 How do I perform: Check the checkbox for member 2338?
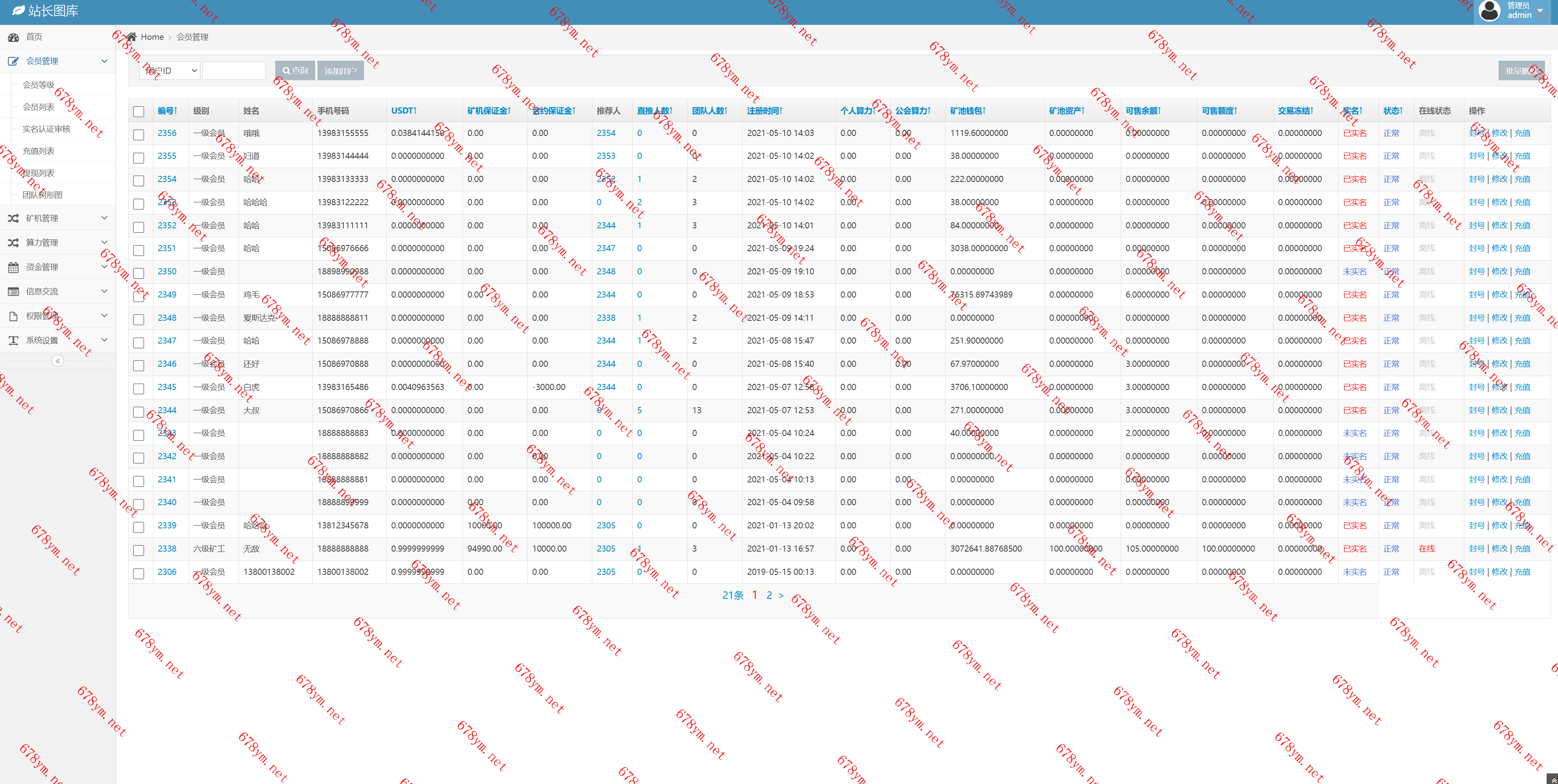tap(138, 550)
